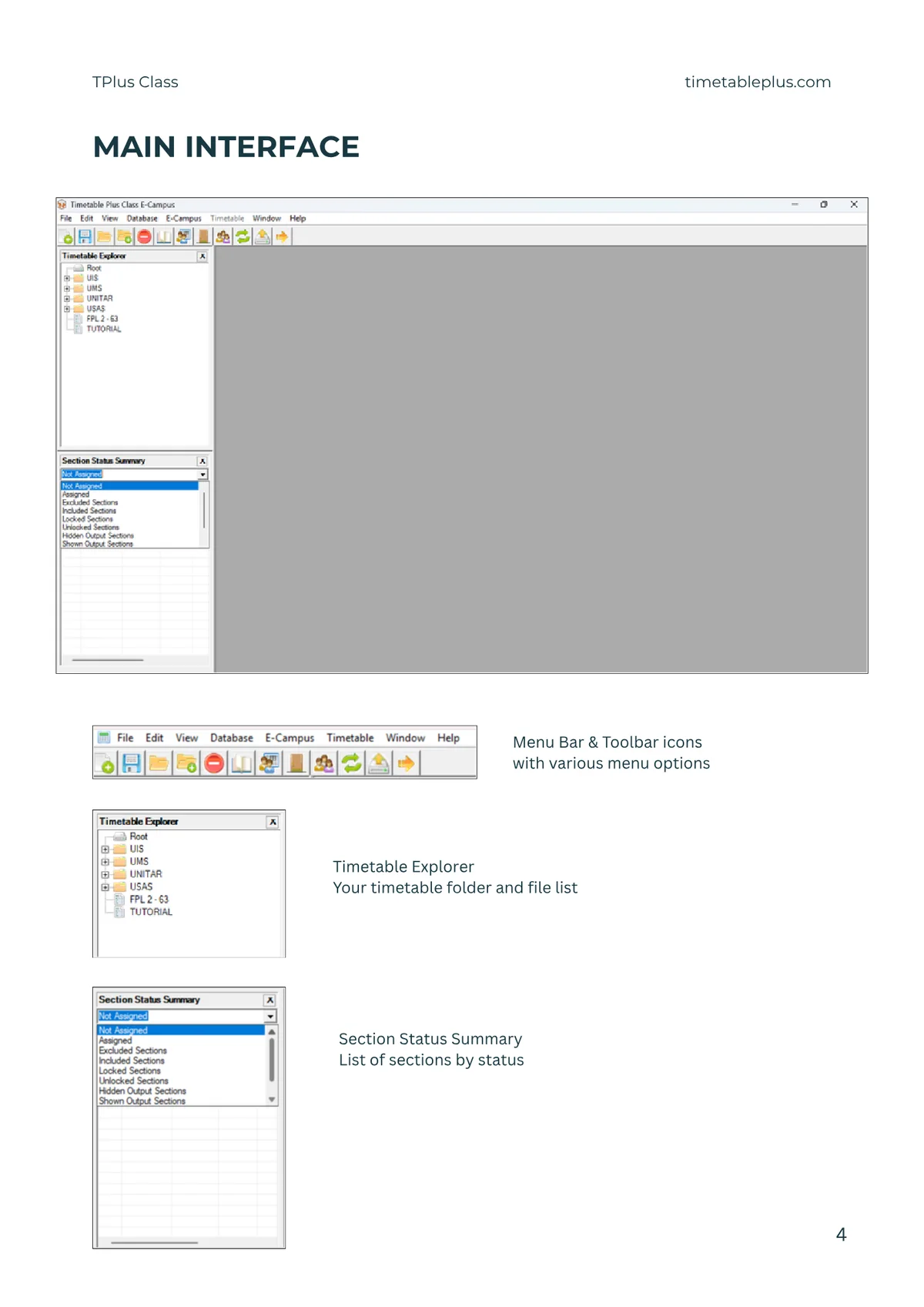Choose Hidden Output Sections in the enlarged status list closeup

click(x=142, y=1091)
